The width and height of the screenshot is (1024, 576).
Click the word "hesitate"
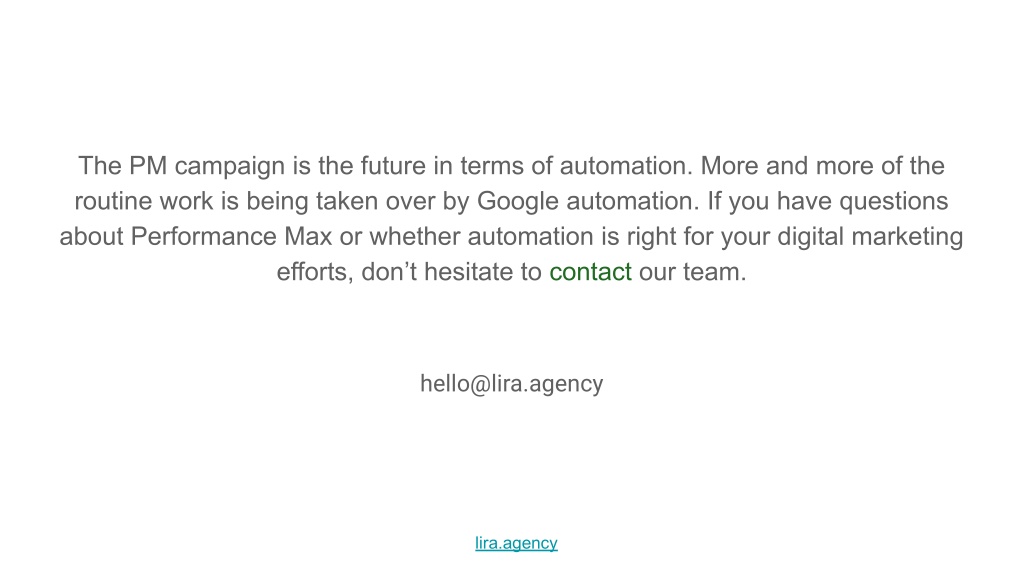click(468, 272)
